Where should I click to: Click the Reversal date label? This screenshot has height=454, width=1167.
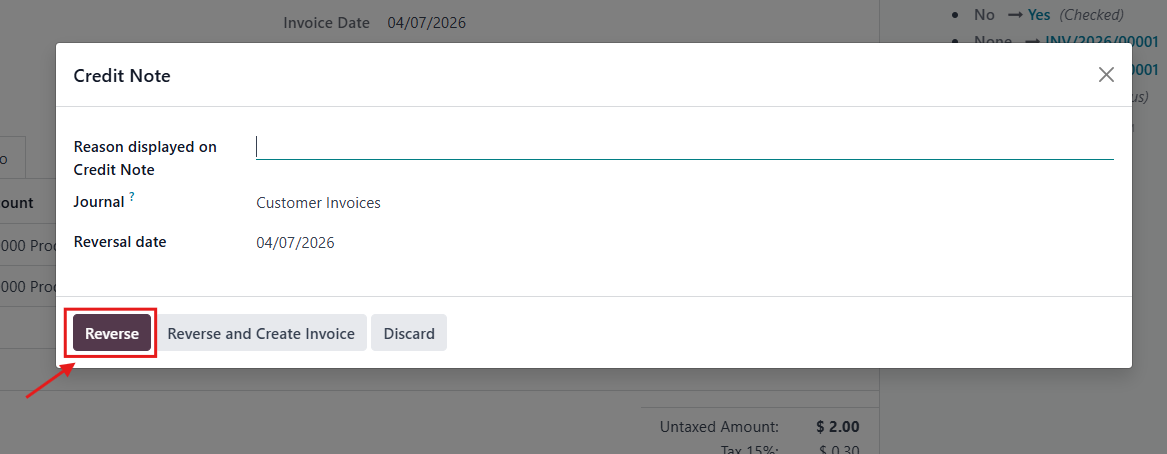[x=120, y=242]
